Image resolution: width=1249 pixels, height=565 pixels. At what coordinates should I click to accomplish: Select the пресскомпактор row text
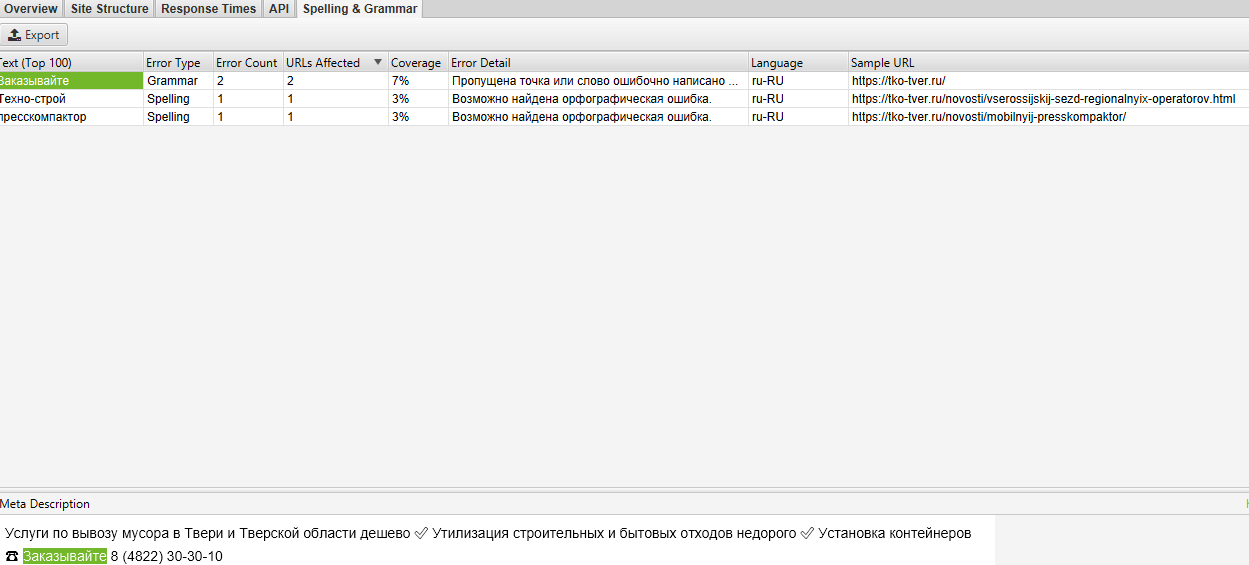click(x=43, y=117)
